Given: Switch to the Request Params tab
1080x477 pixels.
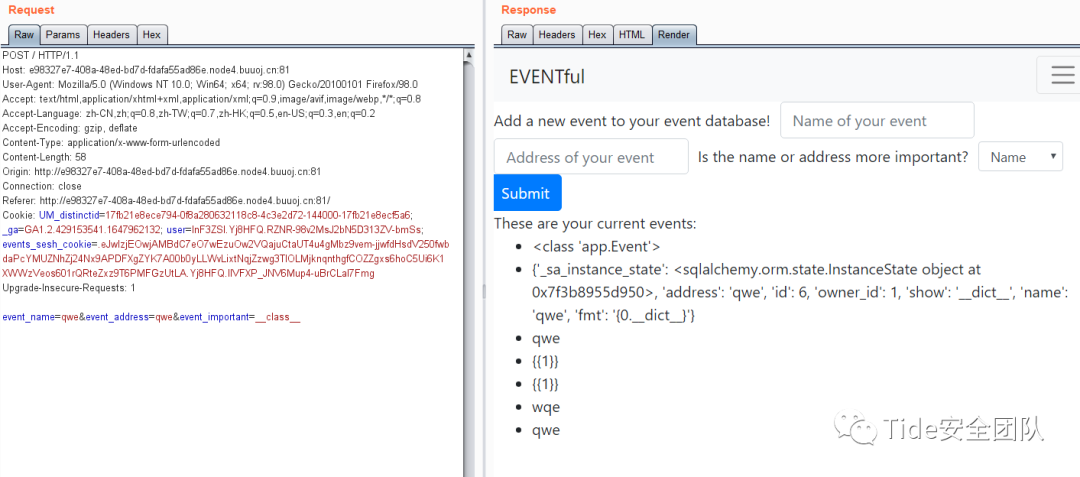Looking at the screenshot, I should pos(63,34).
